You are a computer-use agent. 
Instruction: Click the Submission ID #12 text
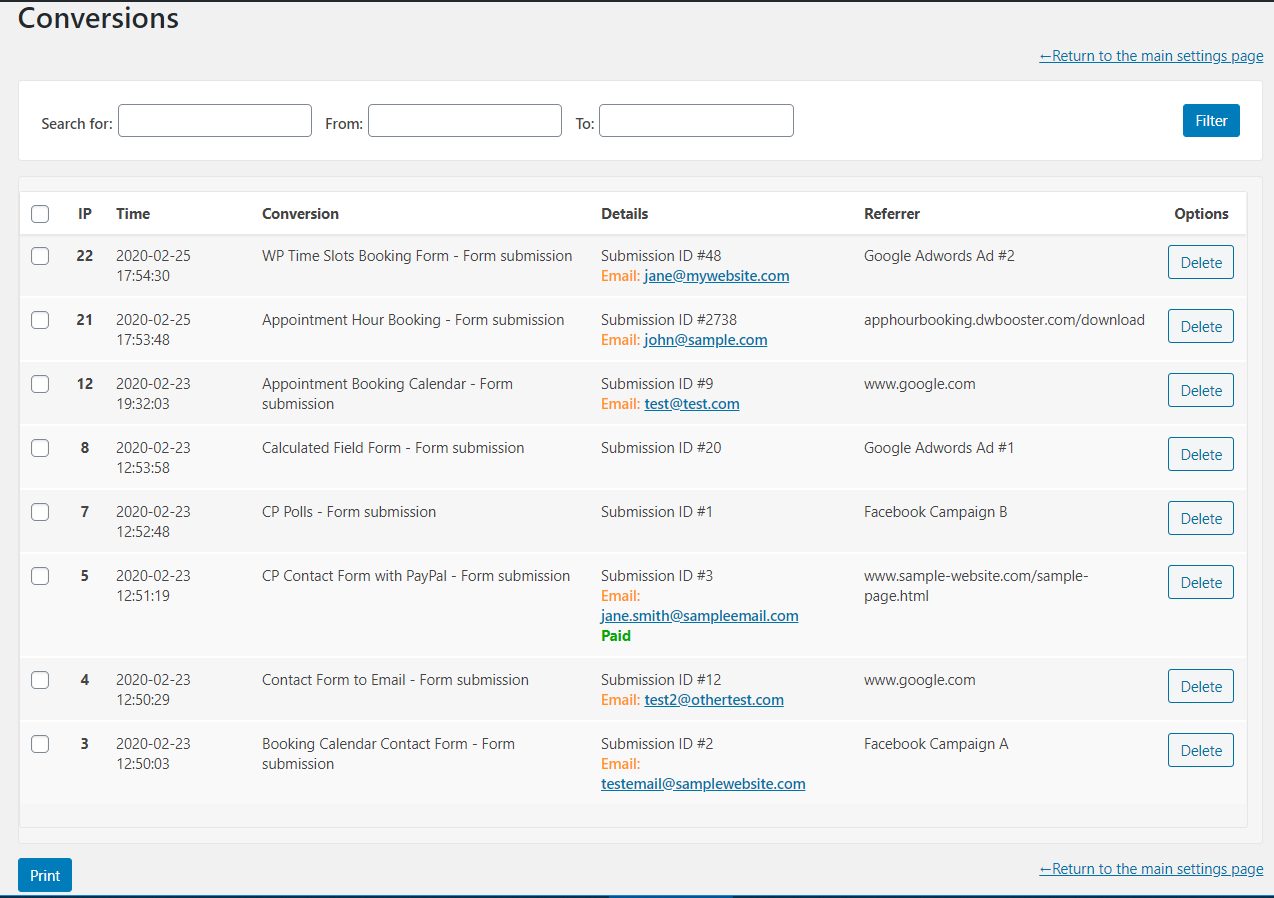pos(661,680)
